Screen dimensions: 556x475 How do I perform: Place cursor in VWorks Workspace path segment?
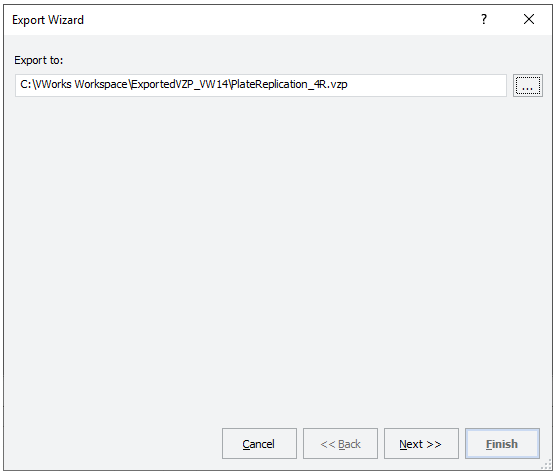[81, 84]
